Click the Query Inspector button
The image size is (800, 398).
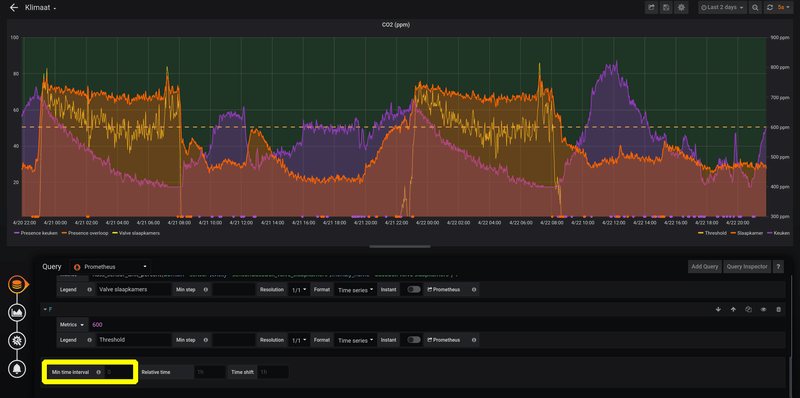pos(747,266)
